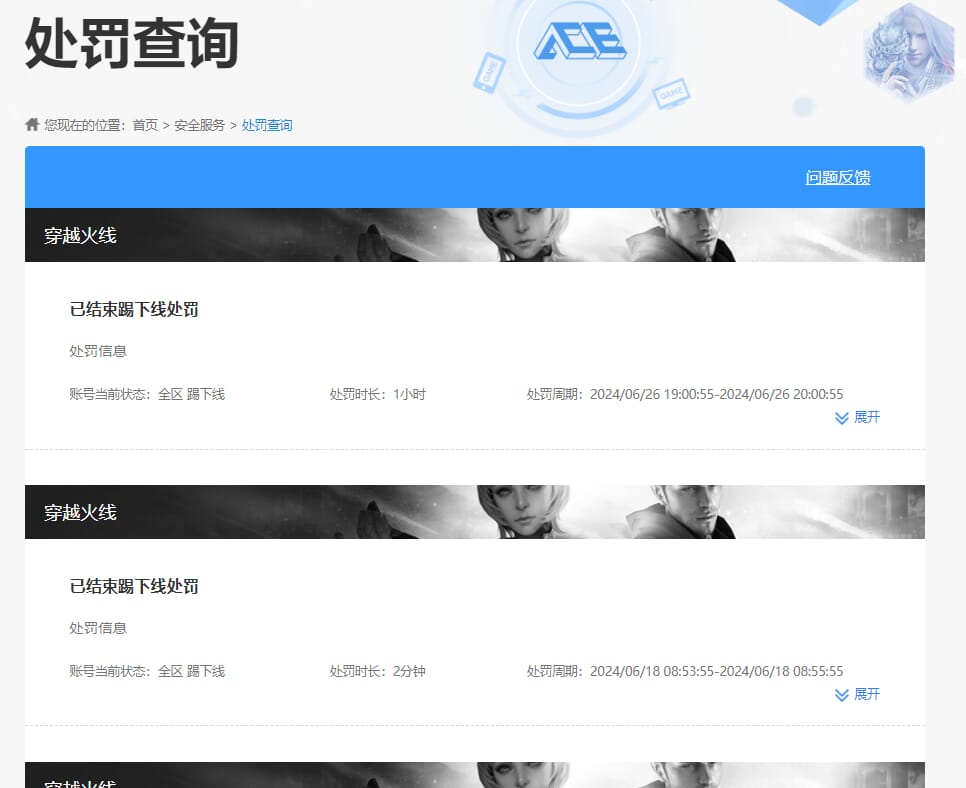Click the 已结束踢下线处罚 heading of 2分钟 record
The height and width of the screenshot is (788, 966).
[134, 587]
